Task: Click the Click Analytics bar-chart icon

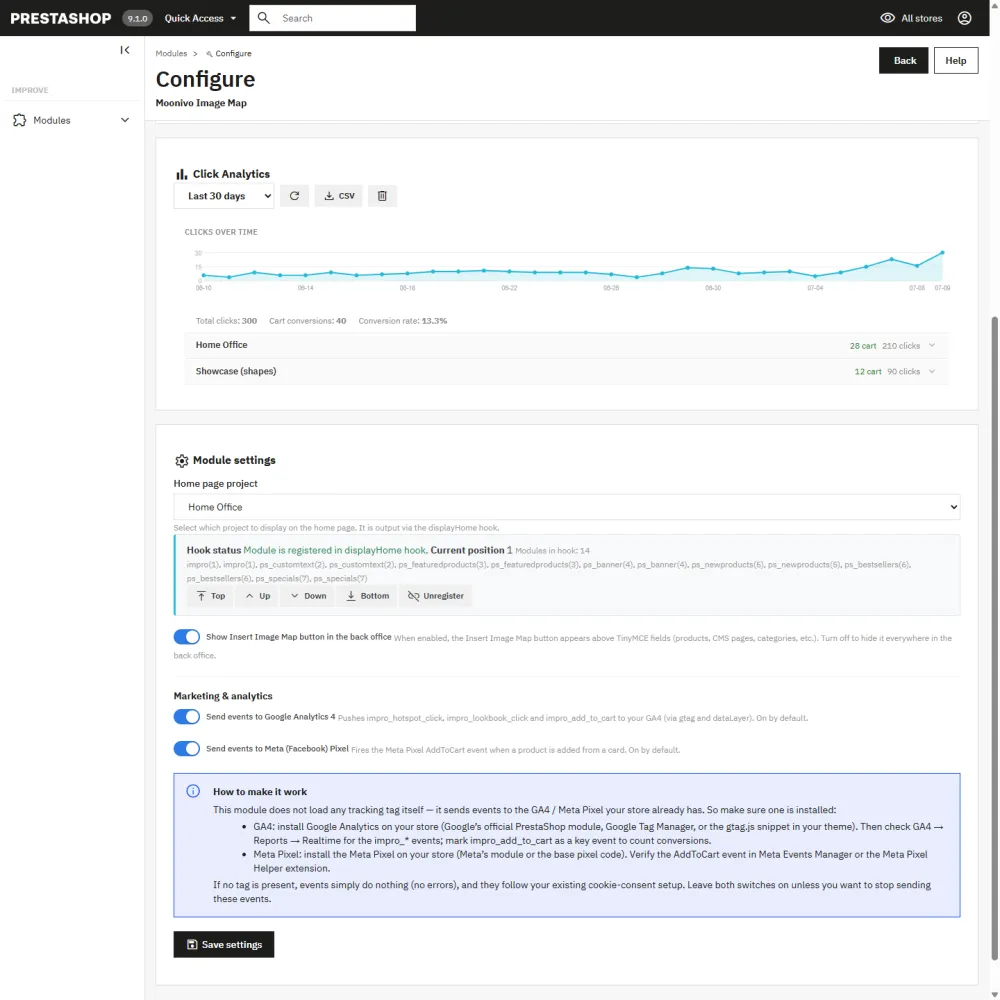Action: point(182,174)
